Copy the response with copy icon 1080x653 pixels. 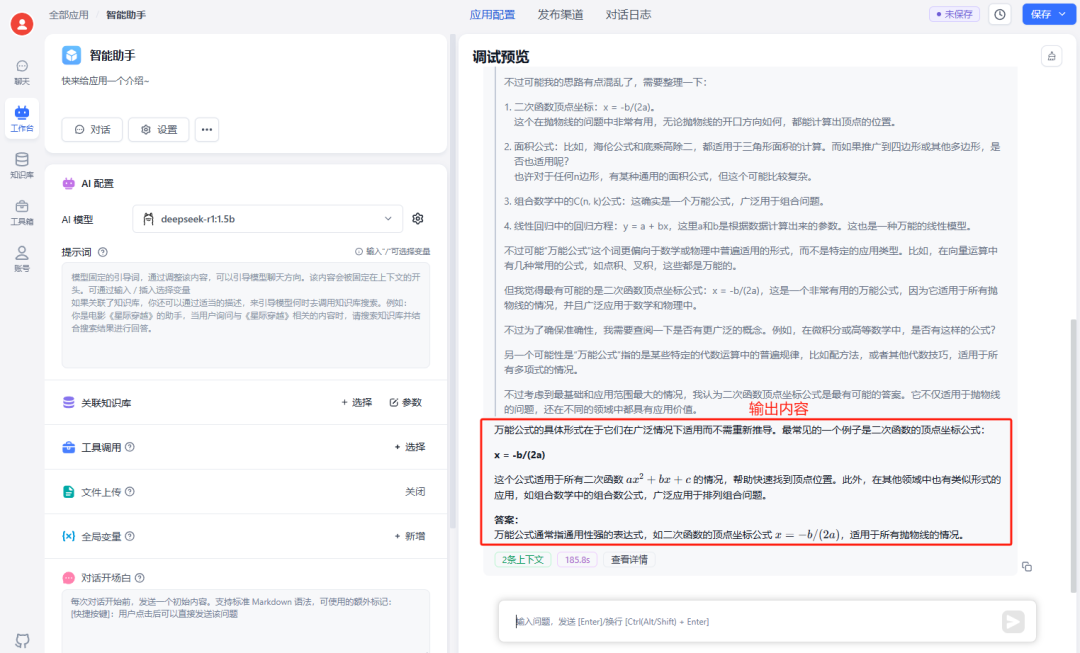click(x=1026, y=566)
